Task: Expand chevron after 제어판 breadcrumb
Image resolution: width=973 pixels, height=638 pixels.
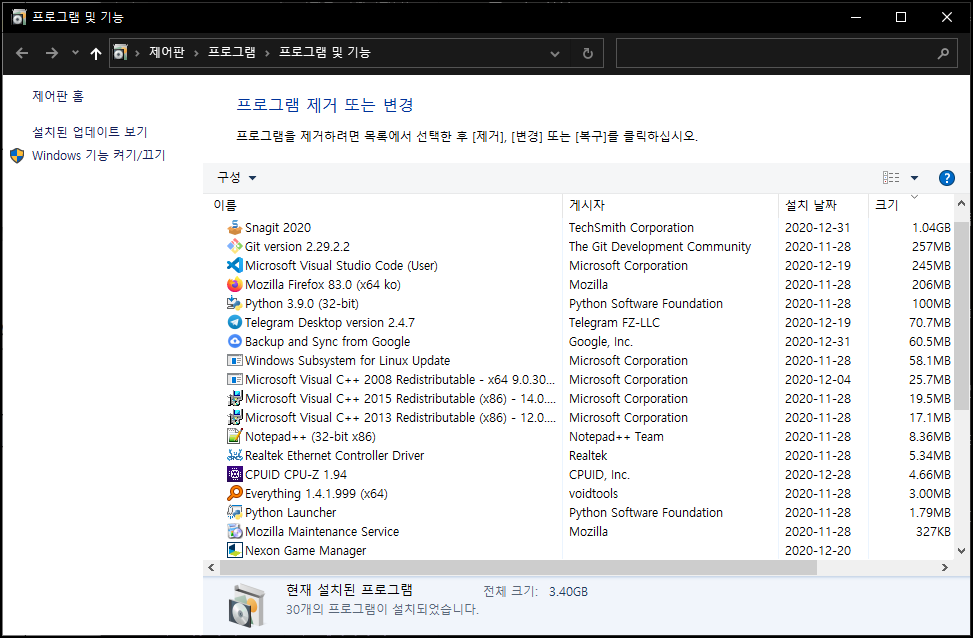Action: tap(196, 53)
